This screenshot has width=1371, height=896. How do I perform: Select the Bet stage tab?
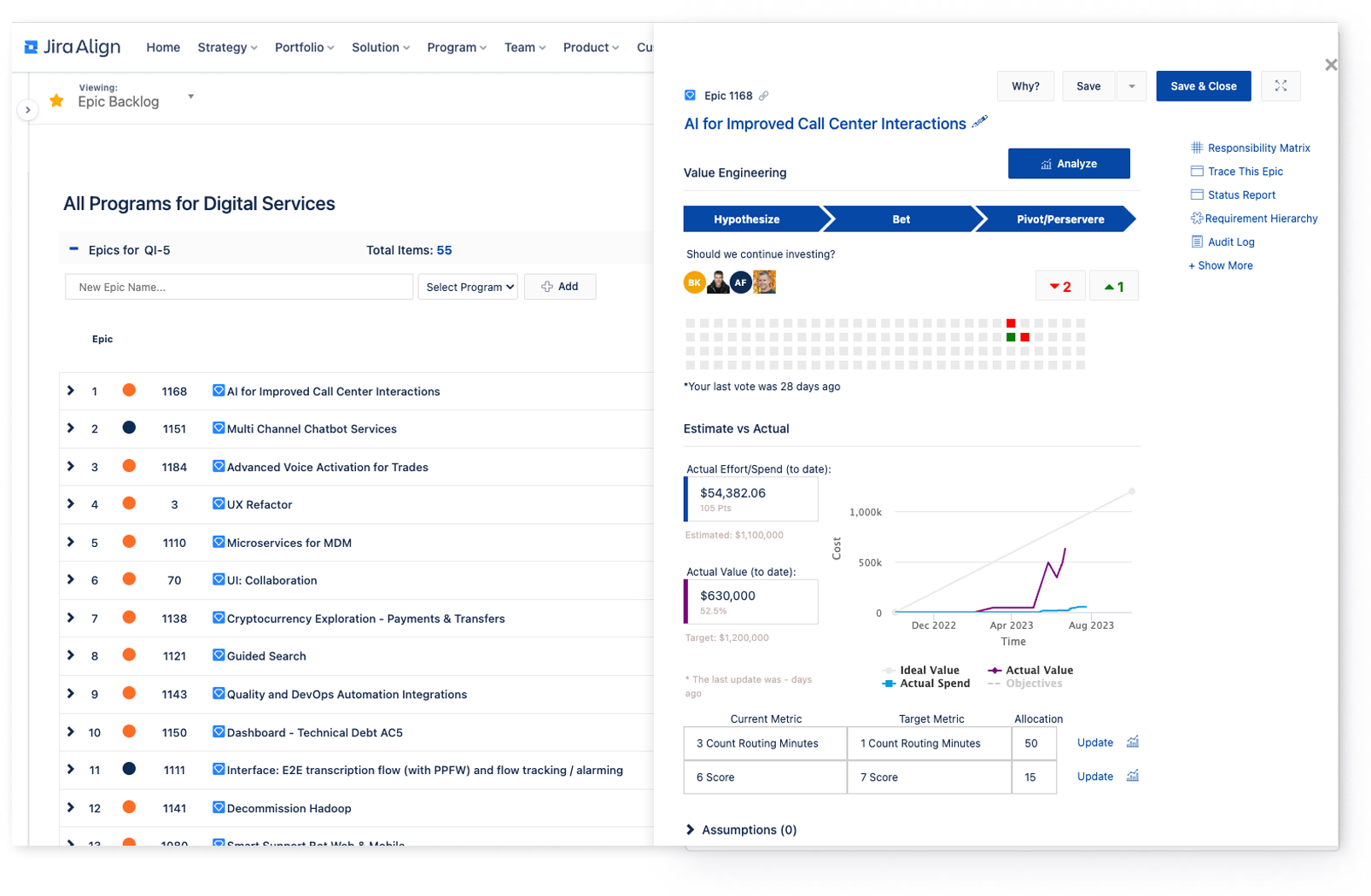click(901, 218)
